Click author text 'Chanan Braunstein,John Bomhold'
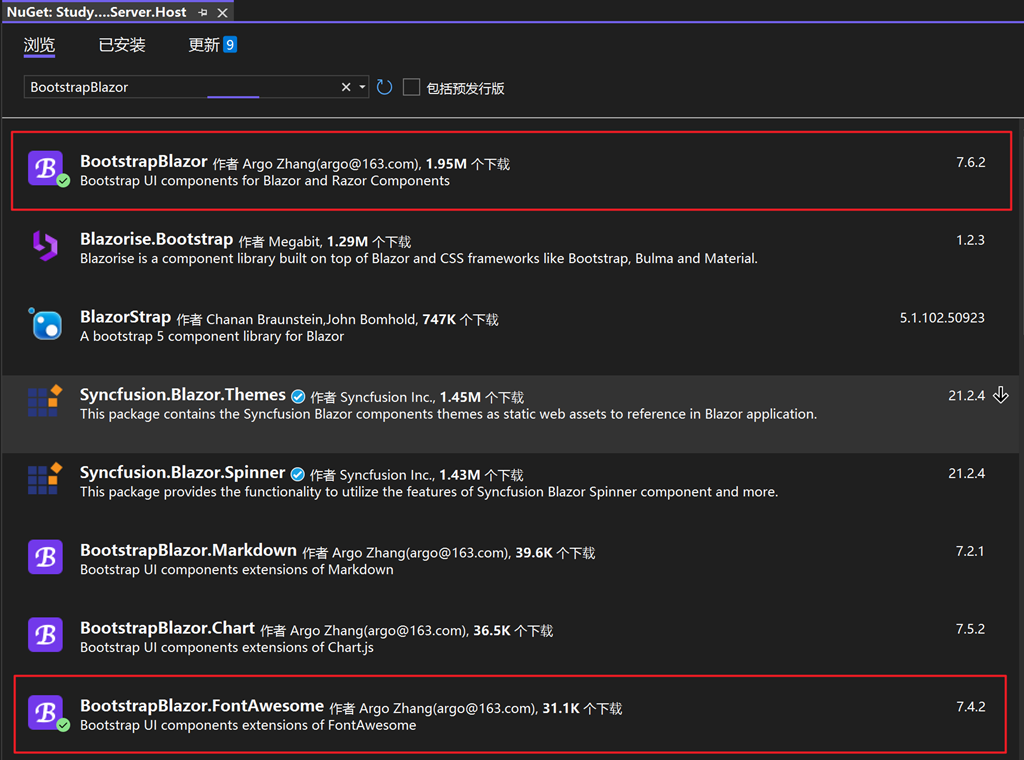Image resolution: width=1024 pixels, height=760 pixels. (312, 319)
